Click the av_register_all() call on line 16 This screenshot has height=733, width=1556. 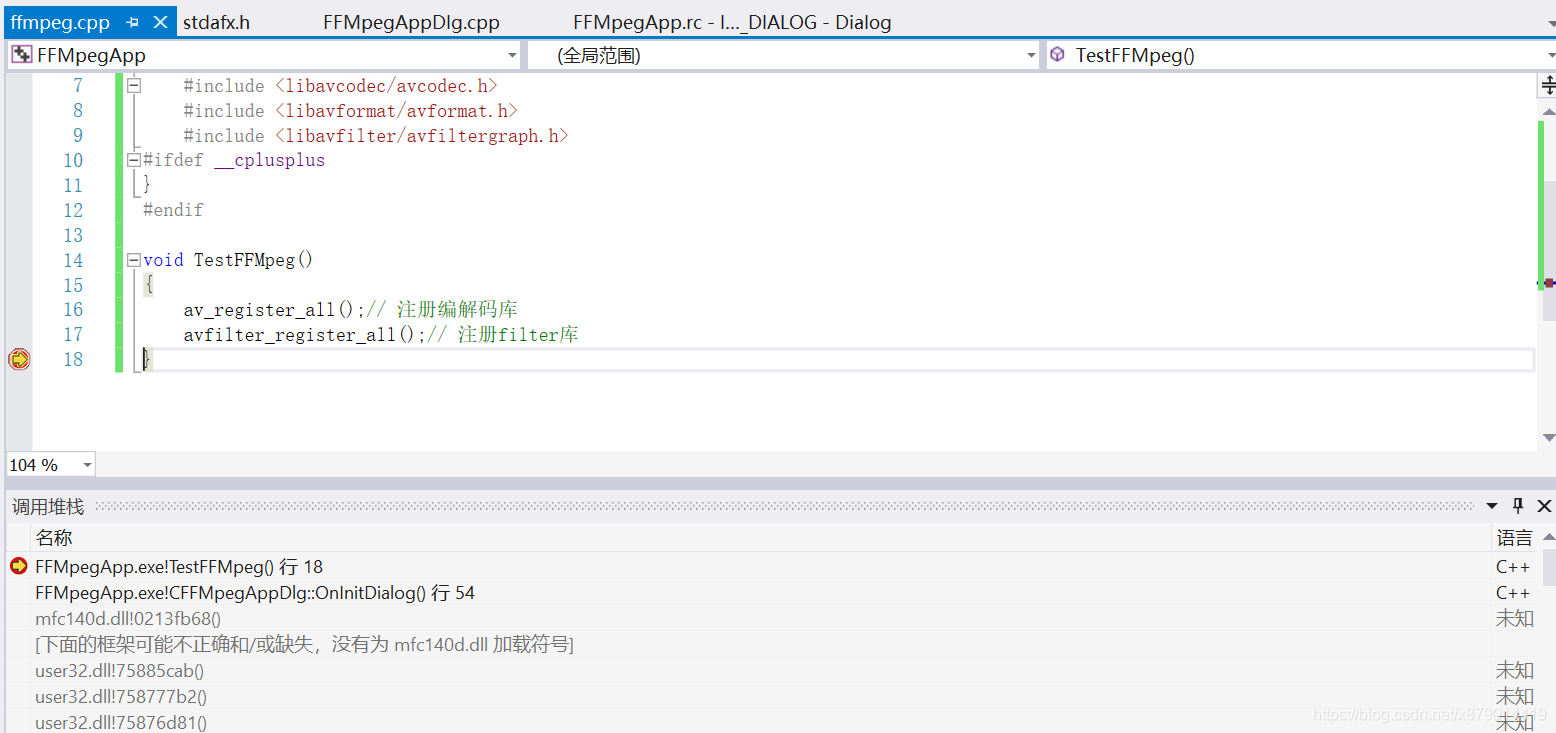(x=275, y=310)
